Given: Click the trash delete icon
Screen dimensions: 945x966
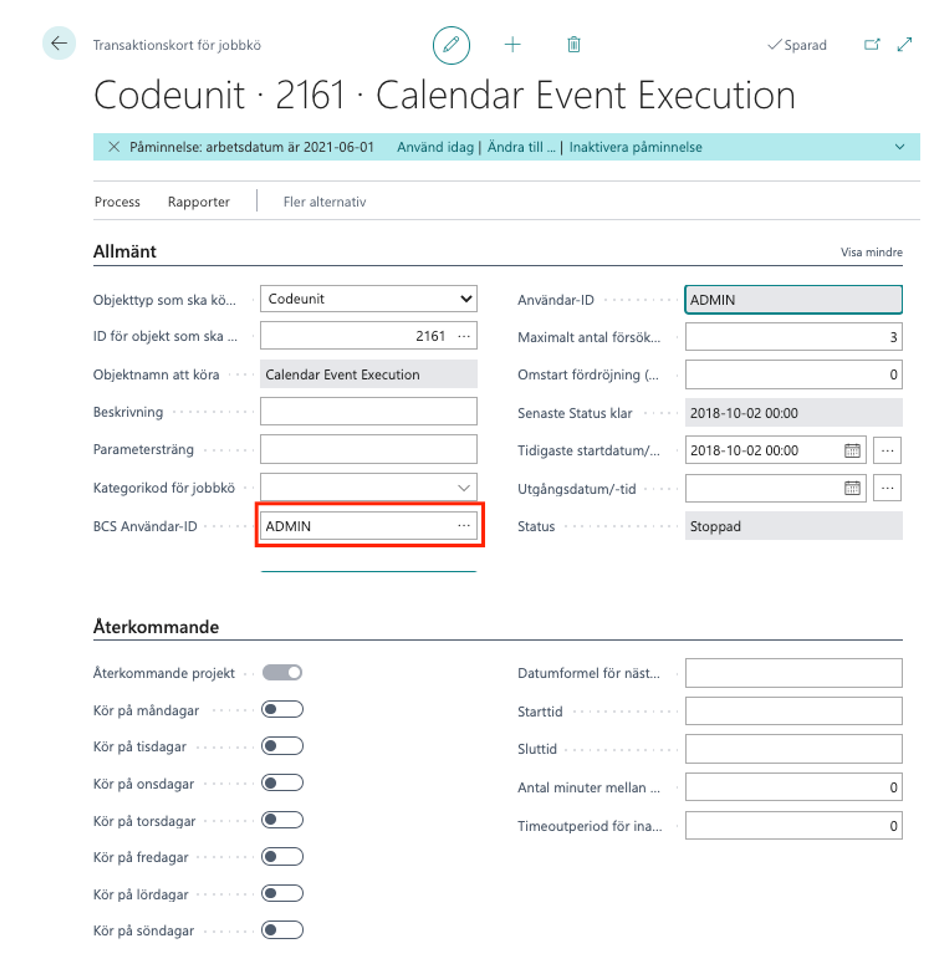Looking at the screenshot, I should [574, 45].
